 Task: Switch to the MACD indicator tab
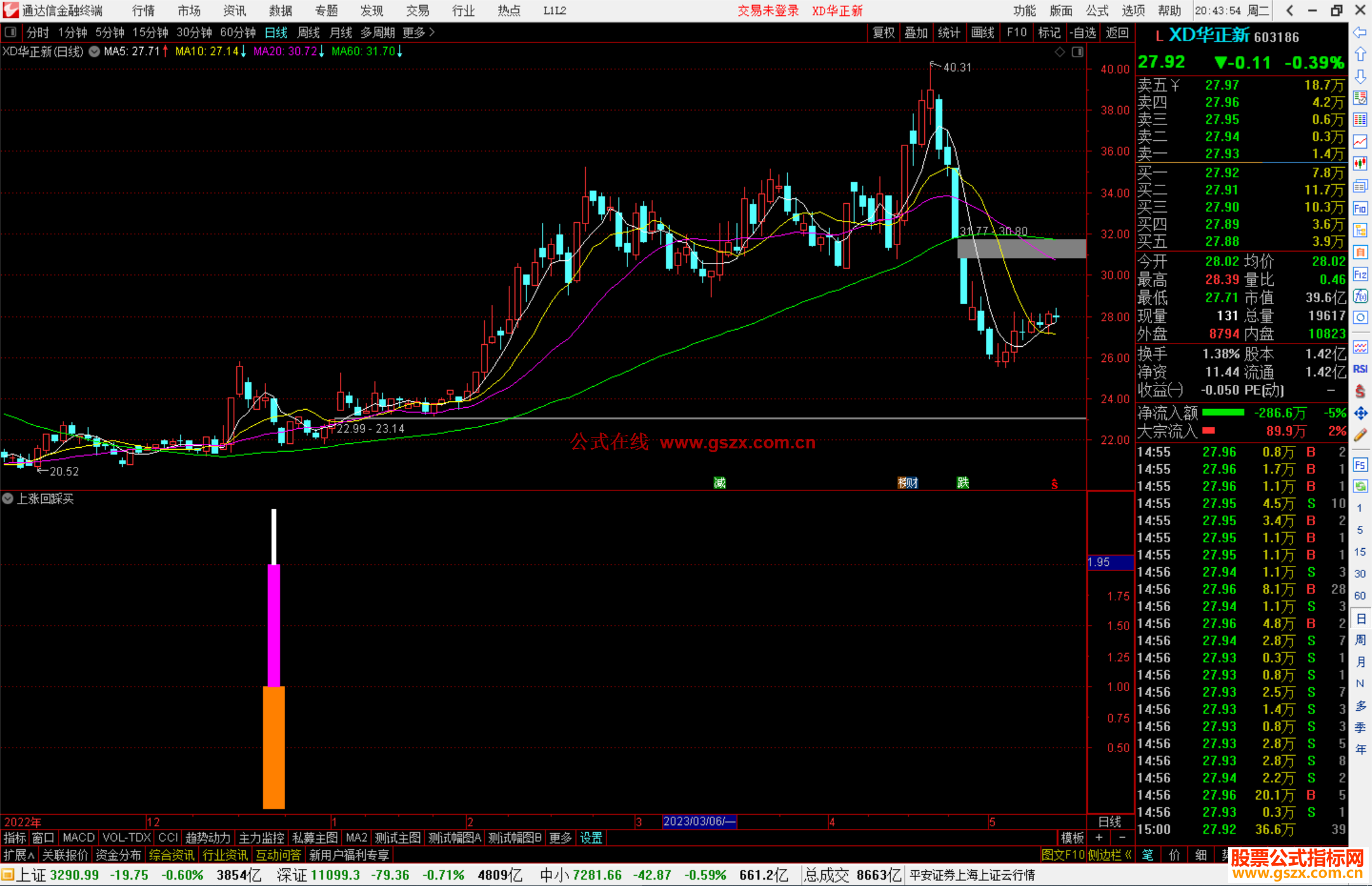click(78, 838)
